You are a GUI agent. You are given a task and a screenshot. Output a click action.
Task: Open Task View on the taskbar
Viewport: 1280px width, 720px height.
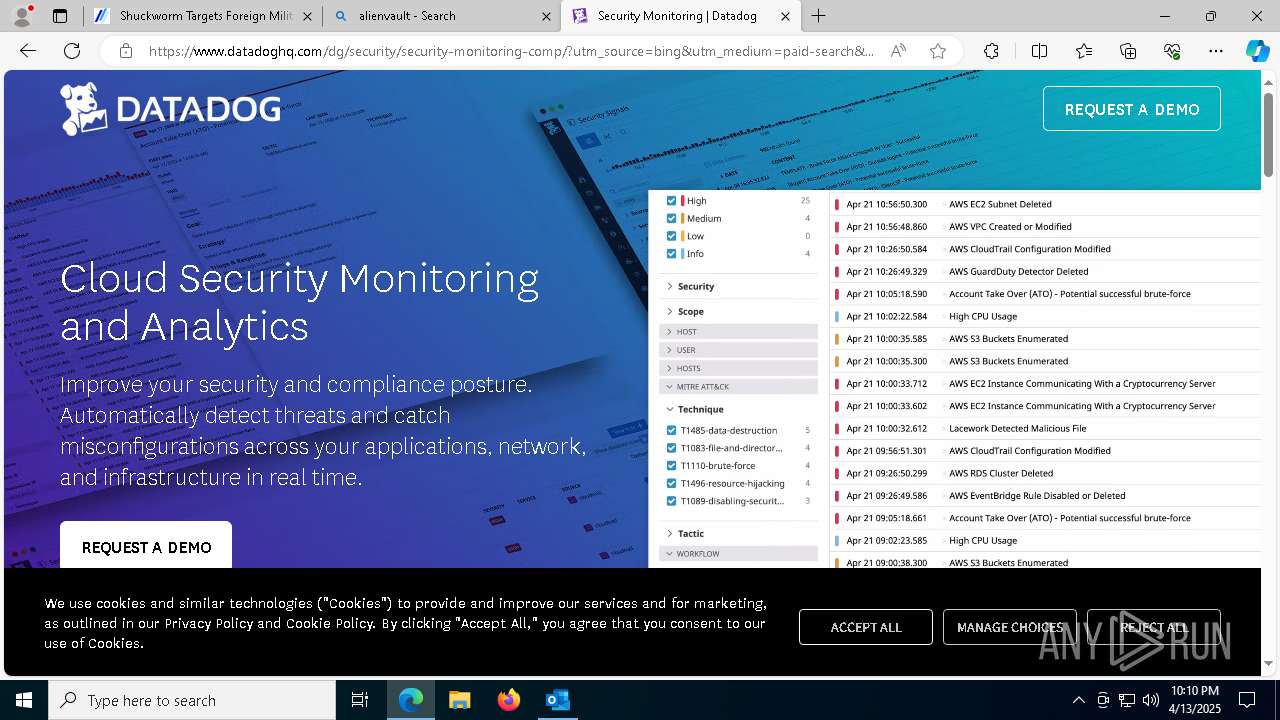pyautogui.click(x=360, y=700)
